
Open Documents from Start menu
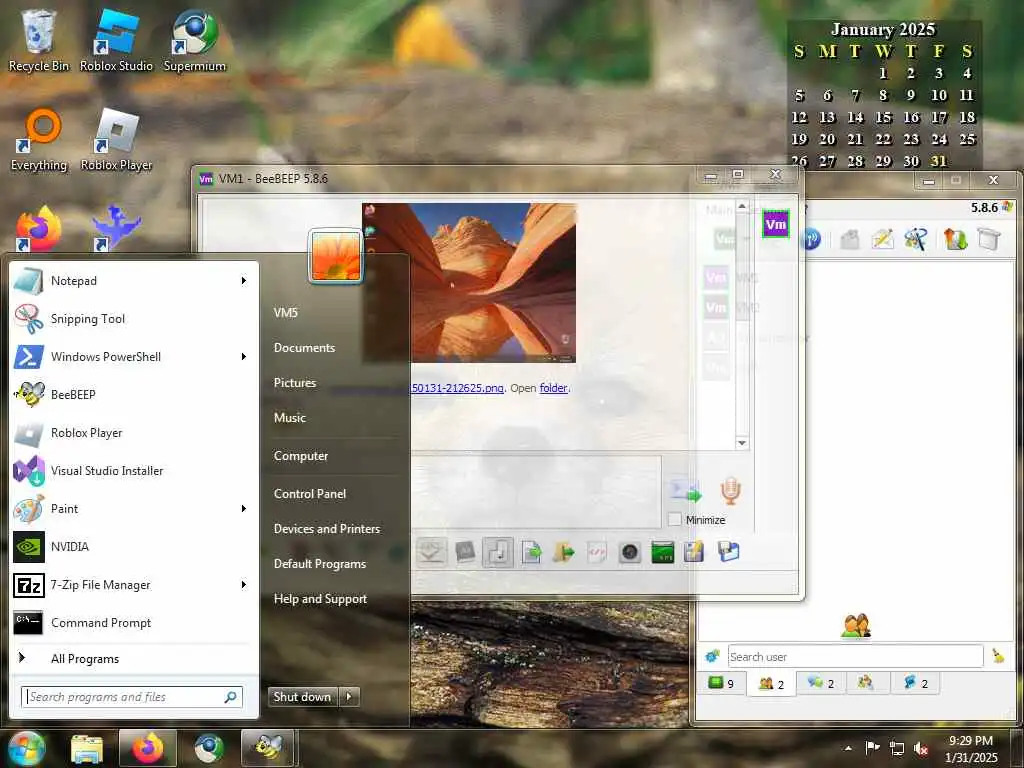(x=304, y=348)
